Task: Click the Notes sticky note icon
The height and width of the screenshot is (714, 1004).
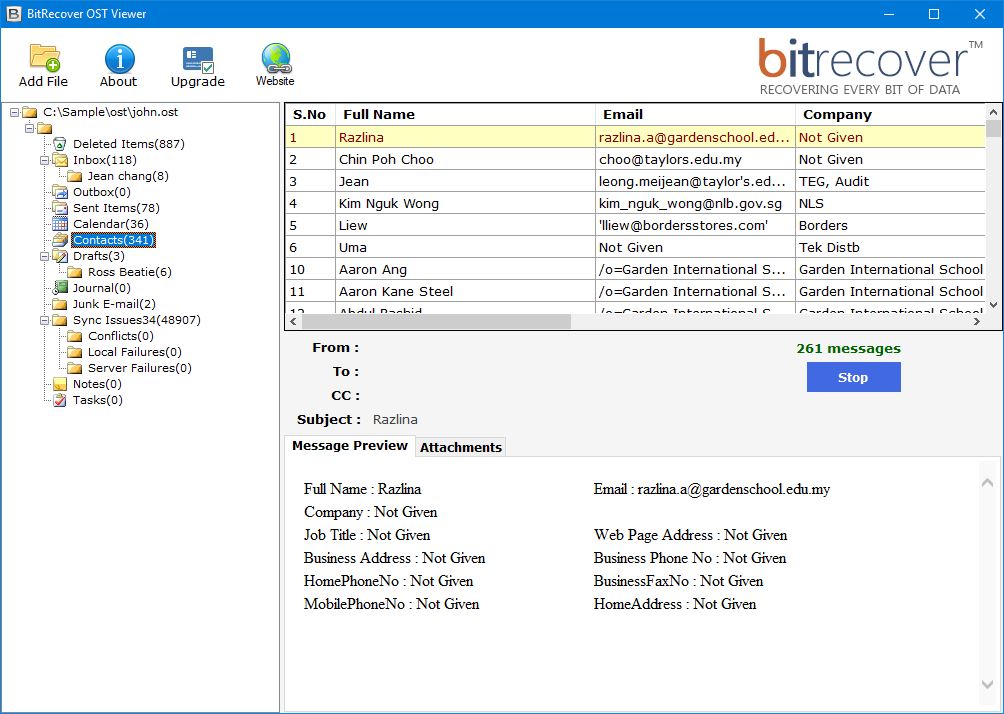Action: 60,384
